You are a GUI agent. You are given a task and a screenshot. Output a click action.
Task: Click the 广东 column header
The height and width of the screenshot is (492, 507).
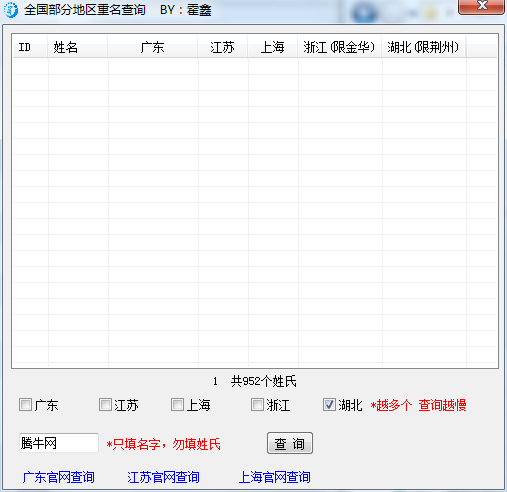point(153,47)
